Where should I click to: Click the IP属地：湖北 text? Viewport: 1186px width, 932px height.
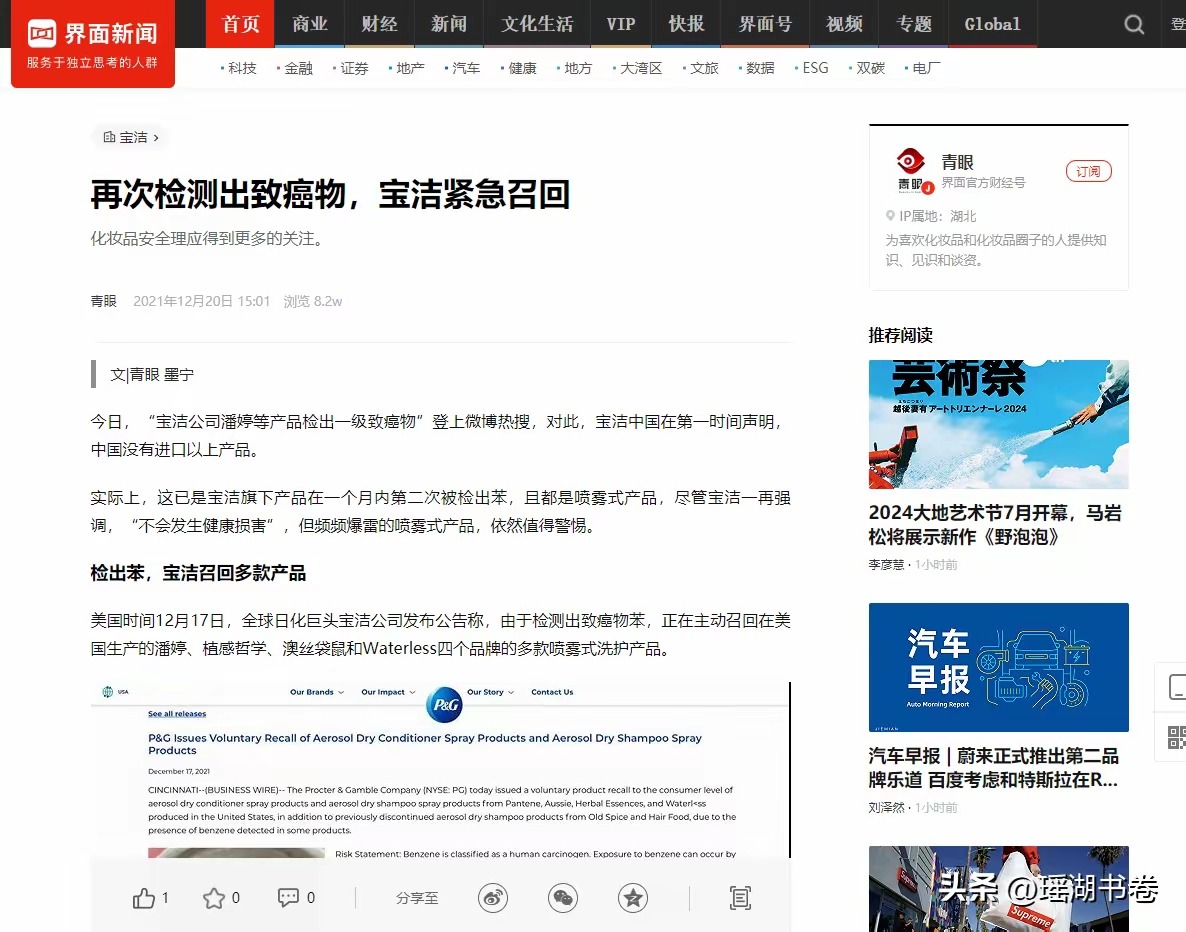click(937, 216)
